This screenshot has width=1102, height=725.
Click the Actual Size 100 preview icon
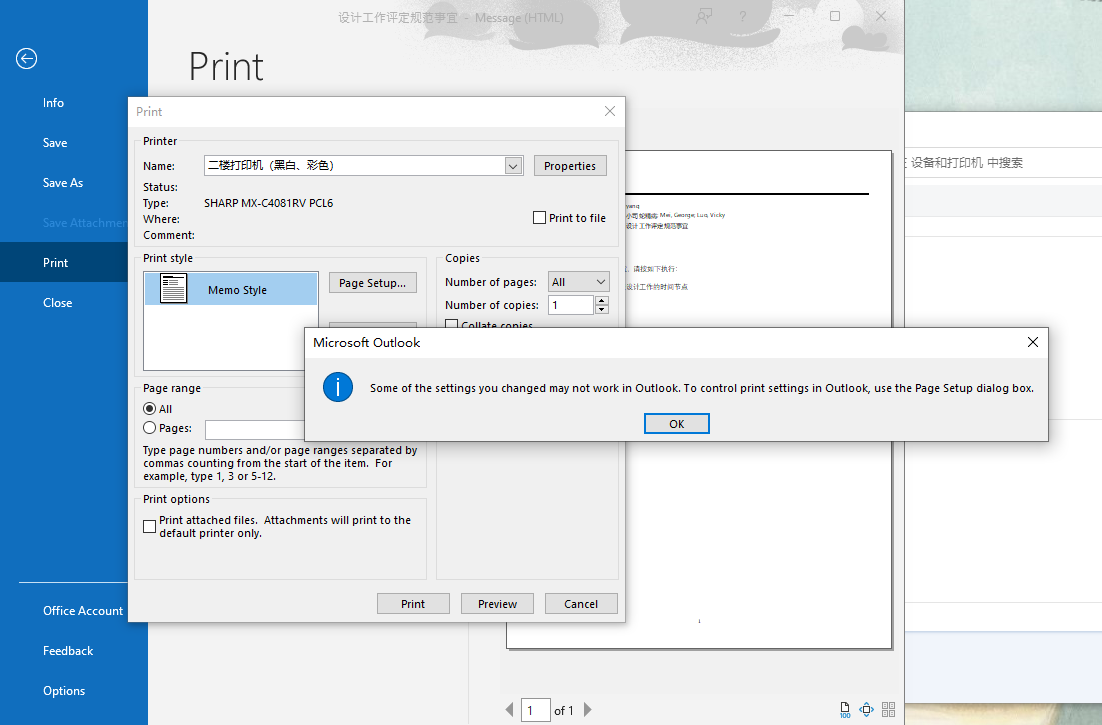845,710
